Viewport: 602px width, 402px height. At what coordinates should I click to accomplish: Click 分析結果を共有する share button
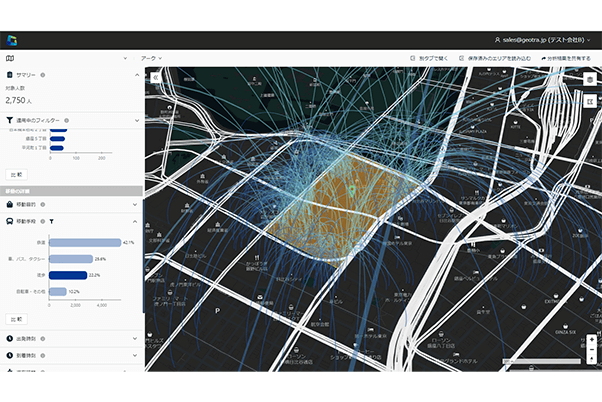566,58
